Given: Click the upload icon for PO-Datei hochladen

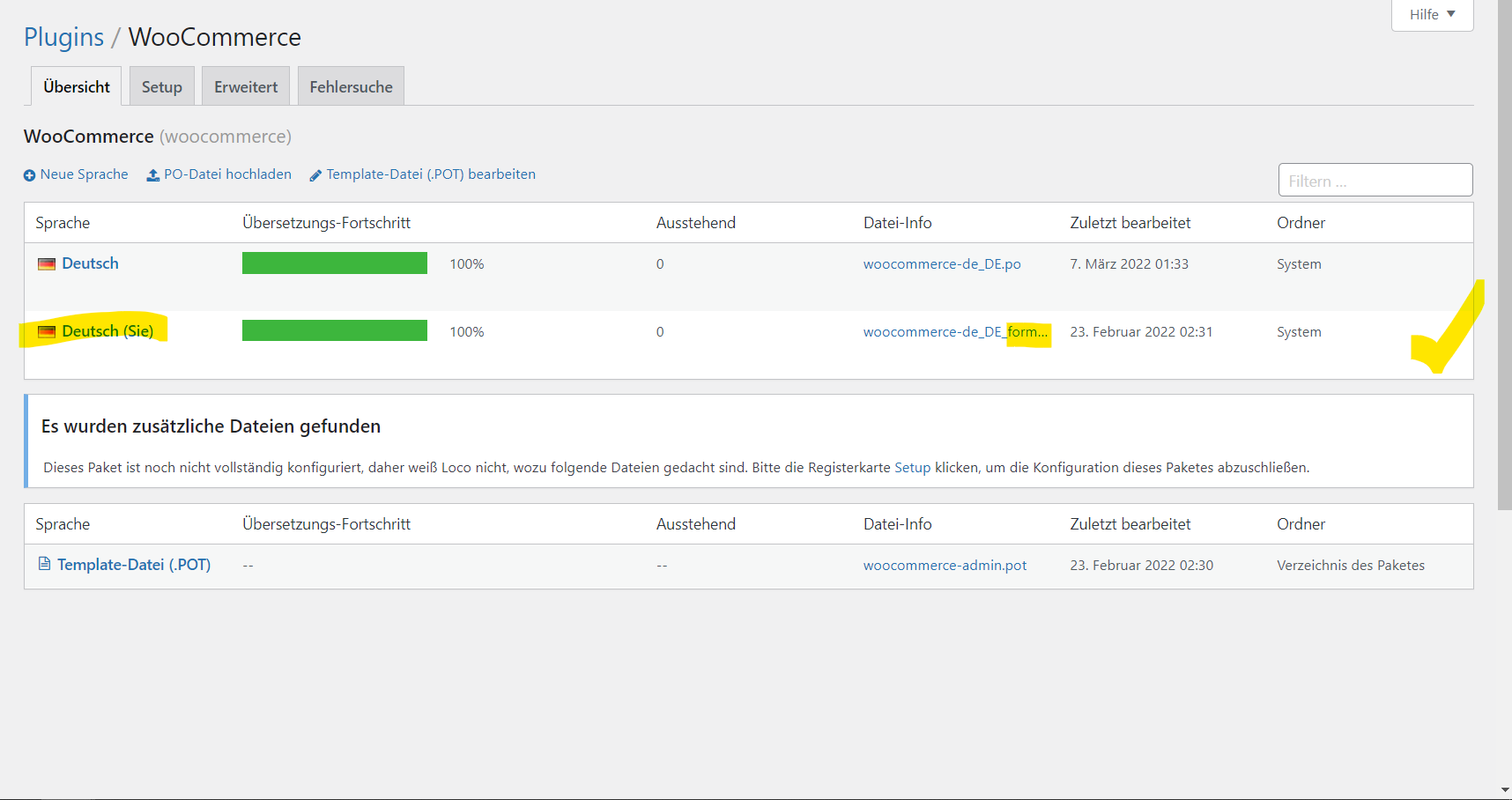Looking at the screenshot, I should click(153, 175).
